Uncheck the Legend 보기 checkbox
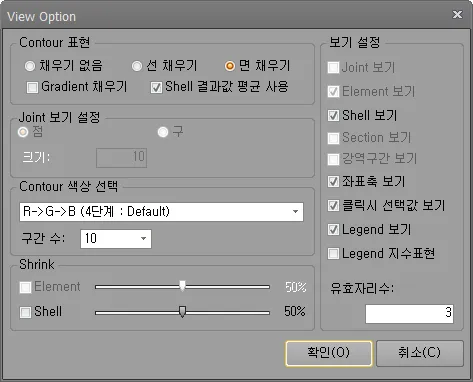The height and width of the screenshot is (382, 473). click(x=333, y=230)
